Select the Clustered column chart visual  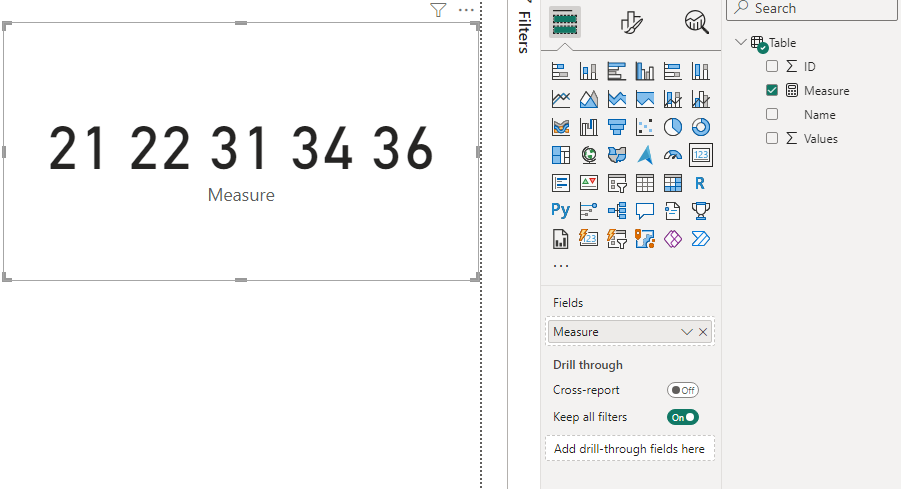(x=645, y=71)
